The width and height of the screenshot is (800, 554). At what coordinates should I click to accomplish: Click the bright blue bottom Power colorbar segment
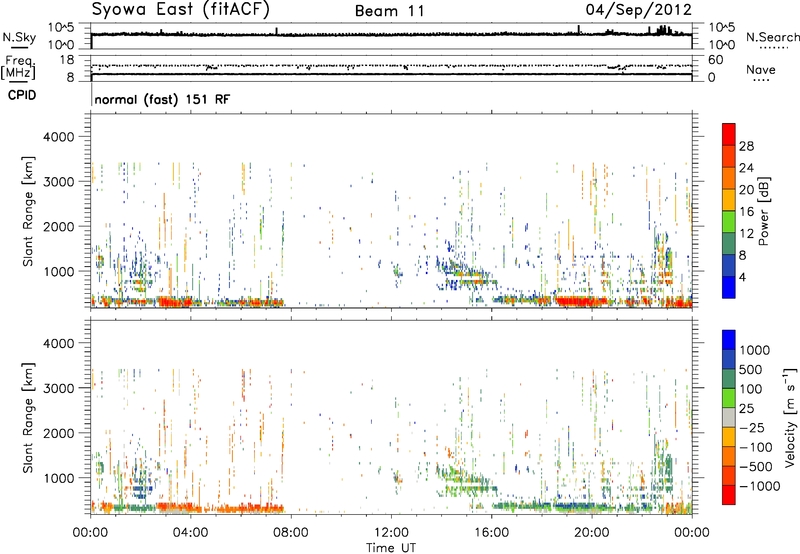(729, 287)
